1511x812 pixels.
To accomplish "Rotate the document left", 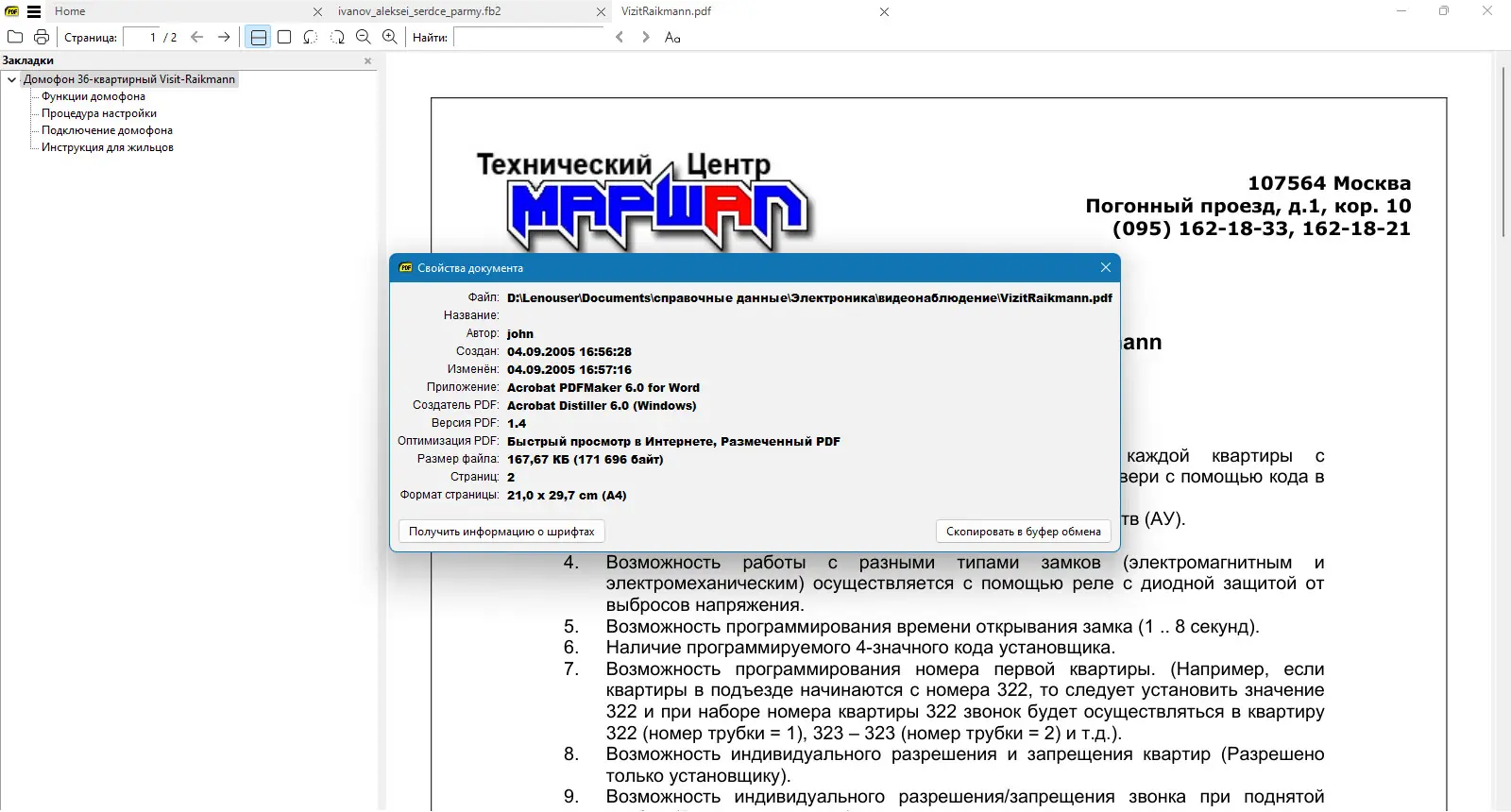I will coord(311,37).
